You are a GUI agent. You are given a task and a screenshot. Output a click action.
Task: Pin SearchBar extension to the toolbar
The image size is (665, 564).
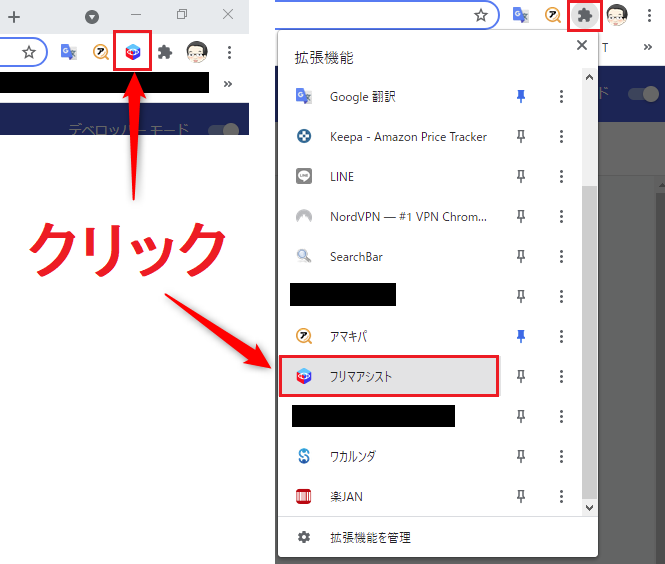point(521,256)
